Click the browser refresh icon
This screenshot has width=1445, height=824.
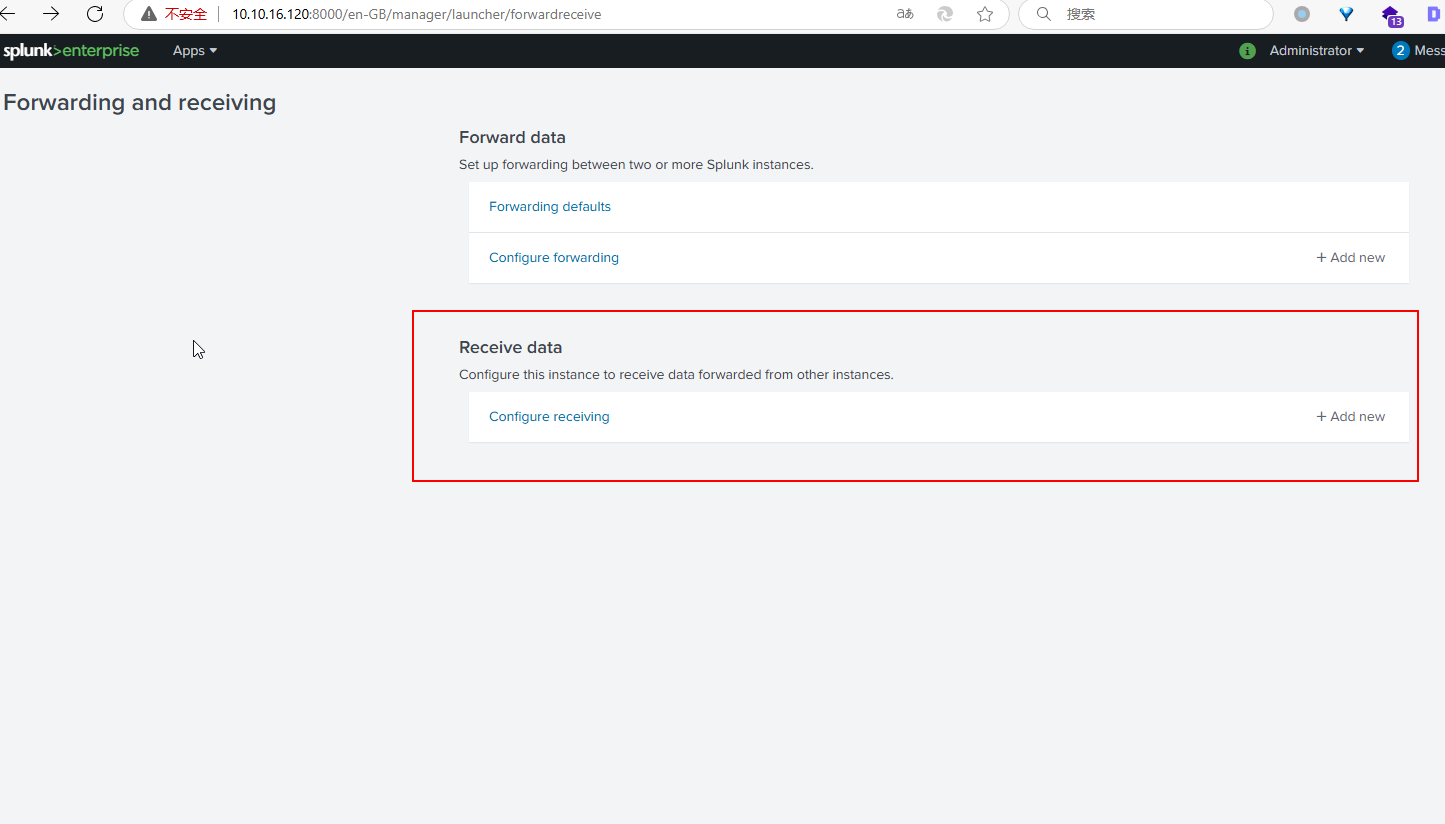pyautogui.click(x=95, y=14)
